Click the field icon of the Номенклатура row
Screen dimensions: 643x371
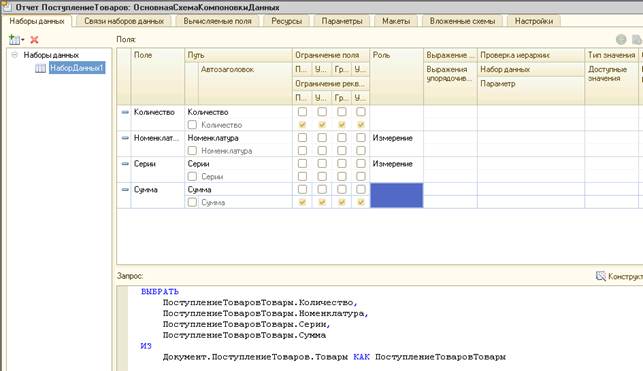coord(125,138)
